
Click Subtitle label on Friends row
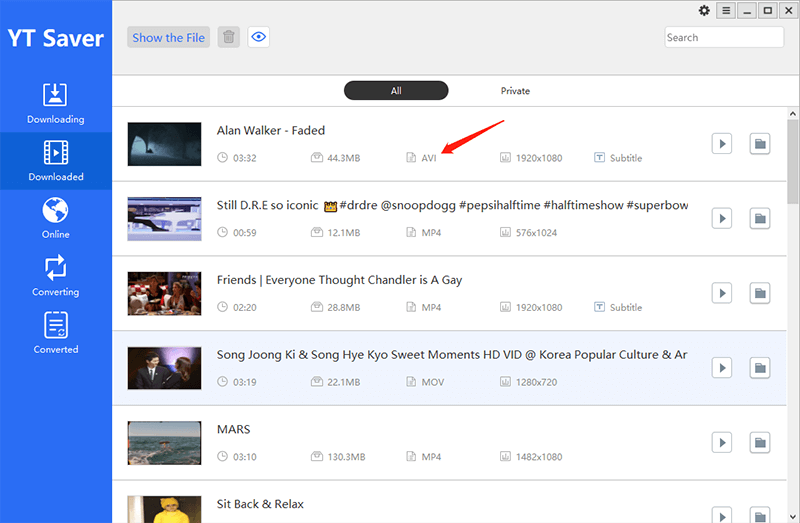(626, 308)
